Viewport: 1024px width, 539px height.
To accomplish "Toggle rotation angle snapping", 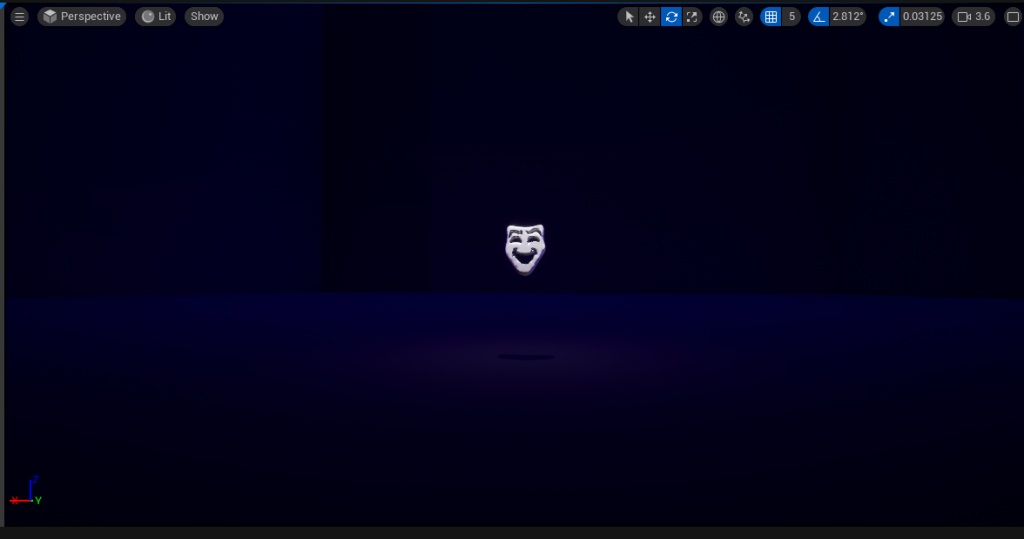I will click(x=819, y=16).
